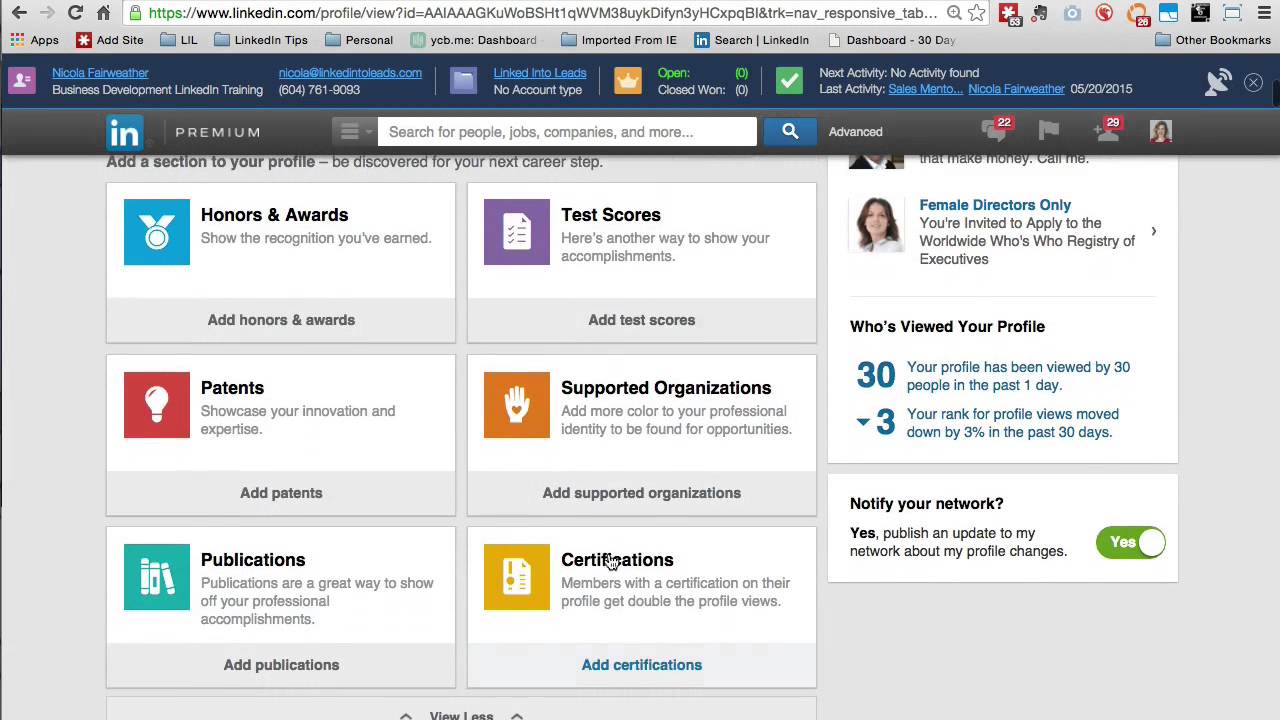The image size is (1280, 720).
Task: Focus the LinkedIn search input field
Action: click(567, 132)
